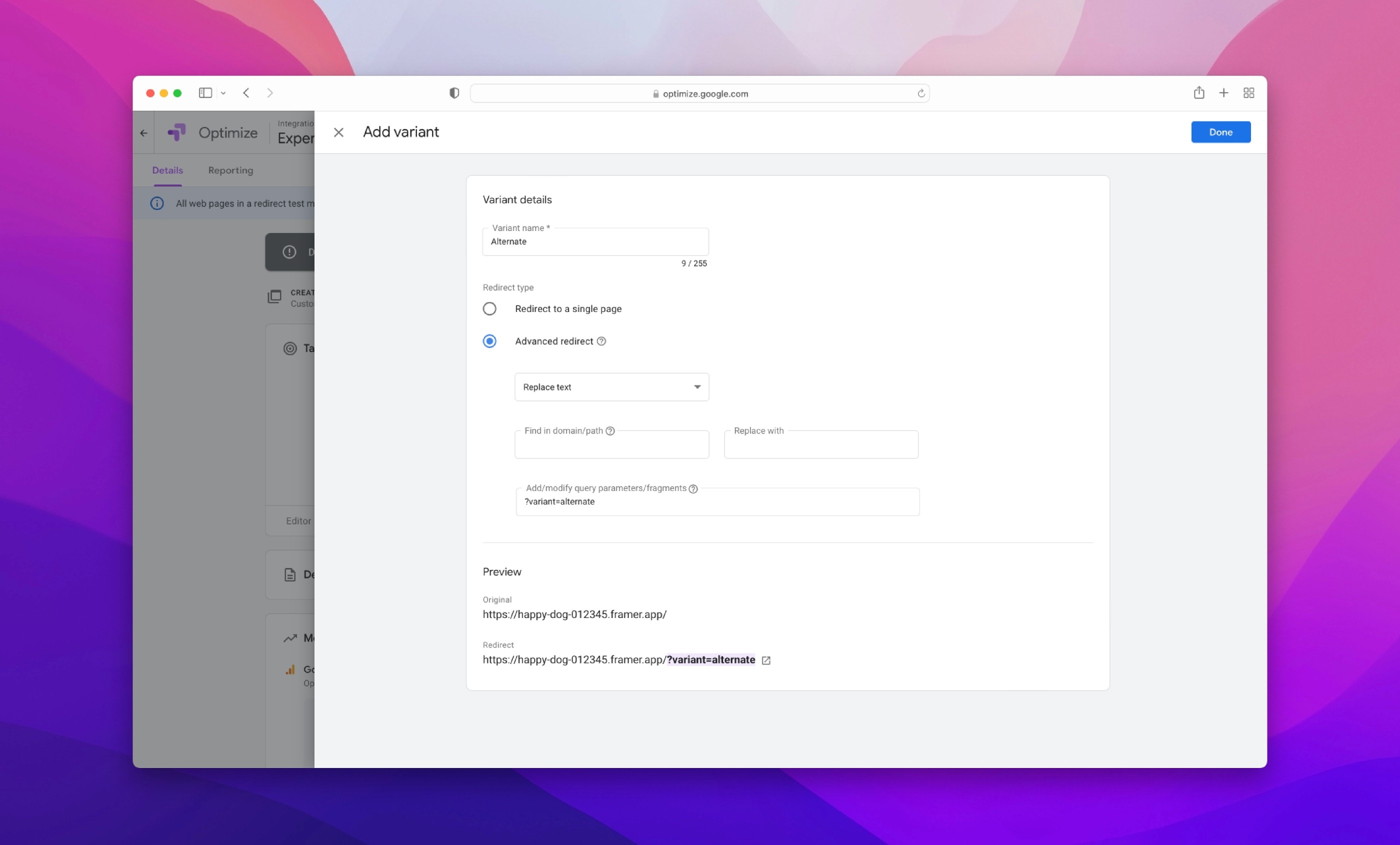The width and height of the screenshot is (1400, 845).
Task: Click help icon for query parameters/fragments
Action: point(693,488)
